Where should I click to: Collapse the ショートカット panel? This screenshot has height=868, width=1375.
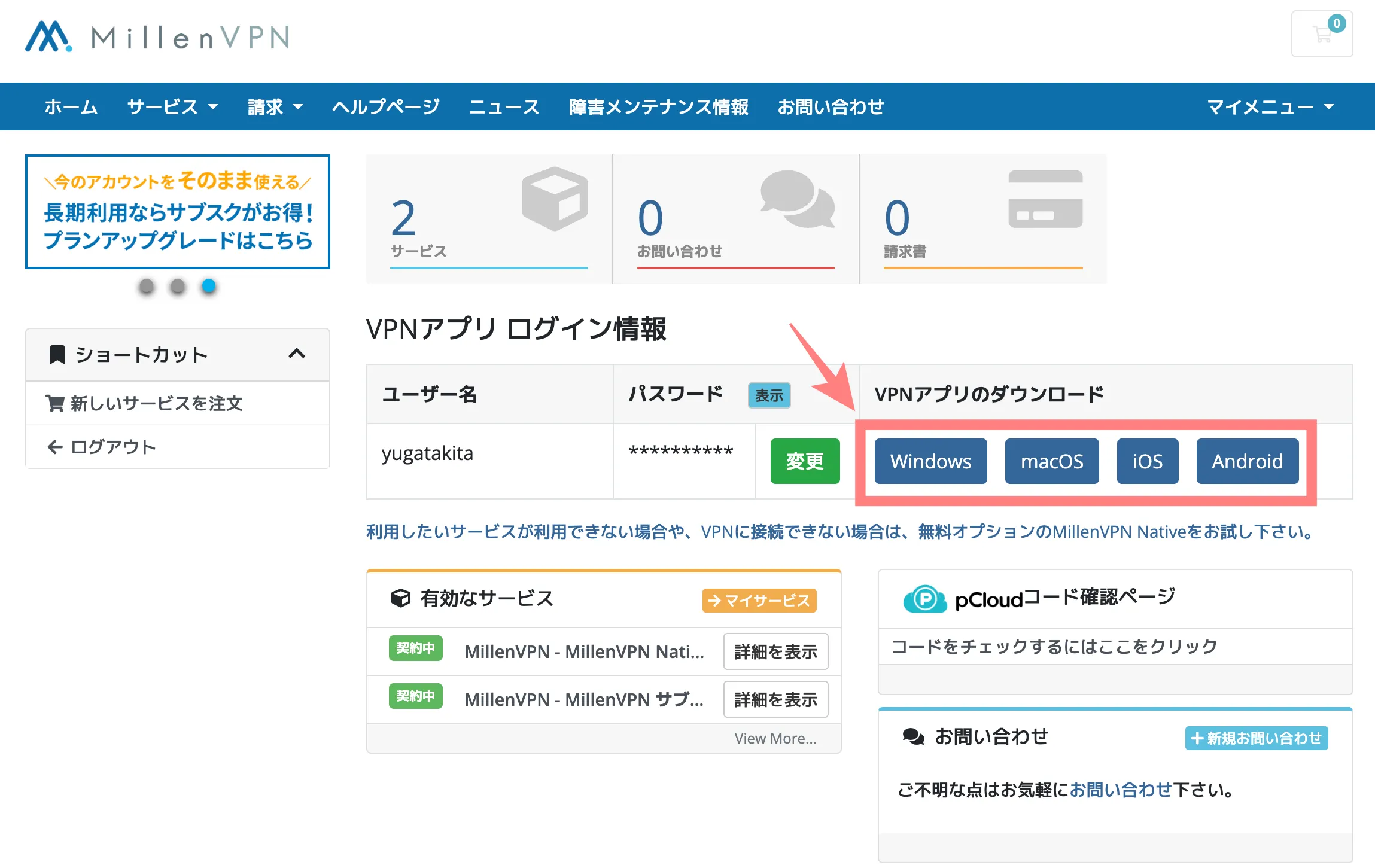click(295, 354)
